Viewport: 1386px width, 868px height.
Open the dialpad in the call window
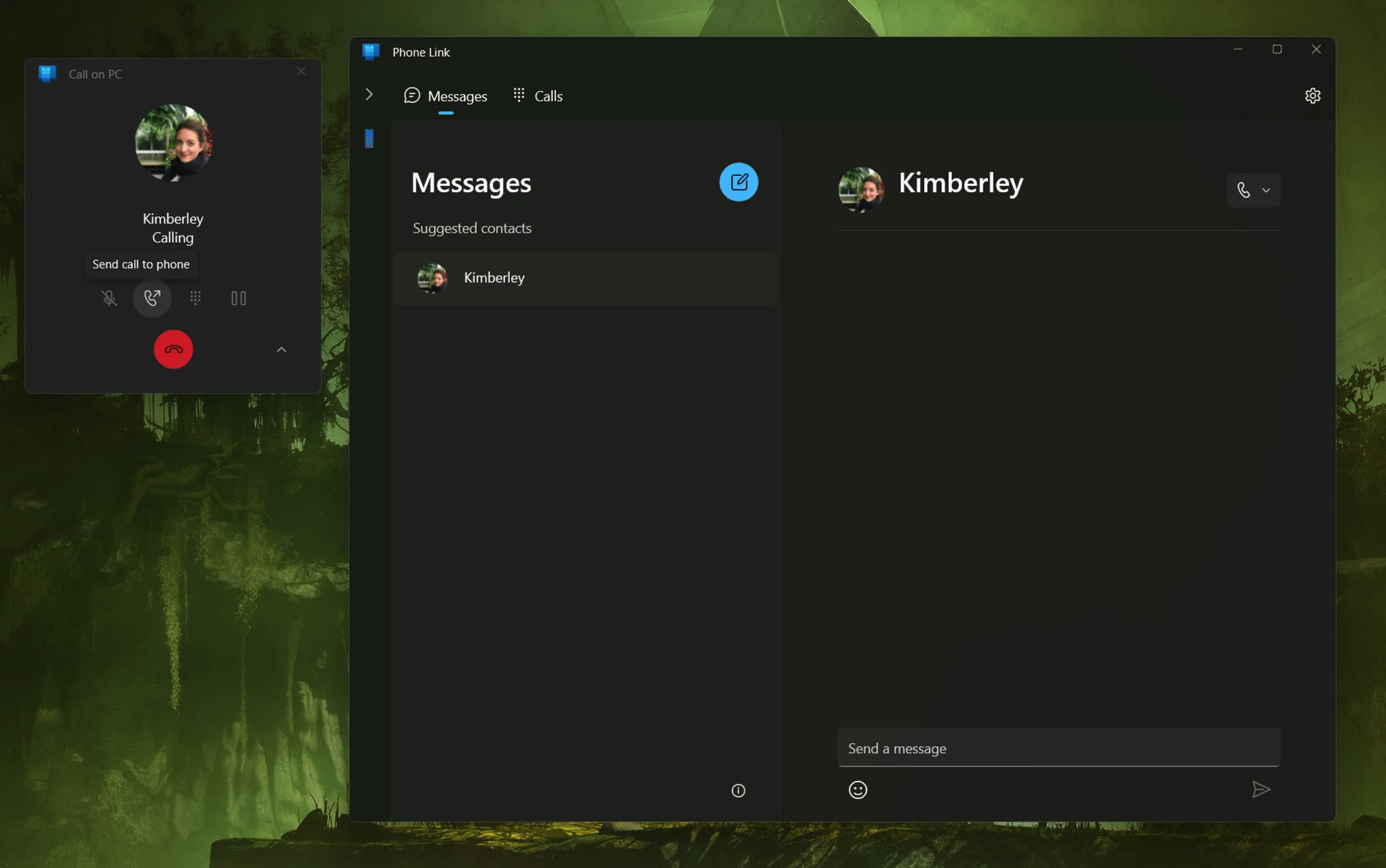point(195,298)
